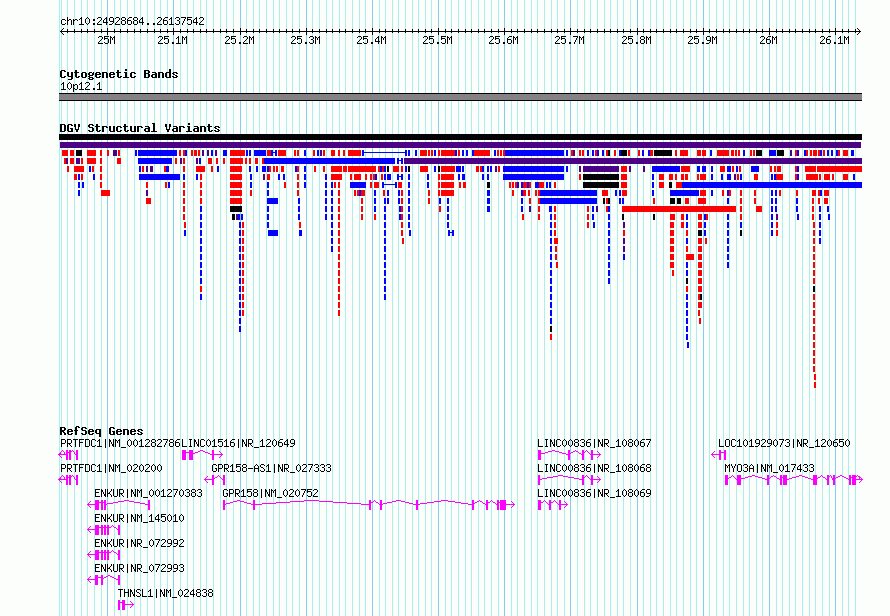
Task: Click the ENKUR|NM_145010 label
Action: click(x=139, y=518)
